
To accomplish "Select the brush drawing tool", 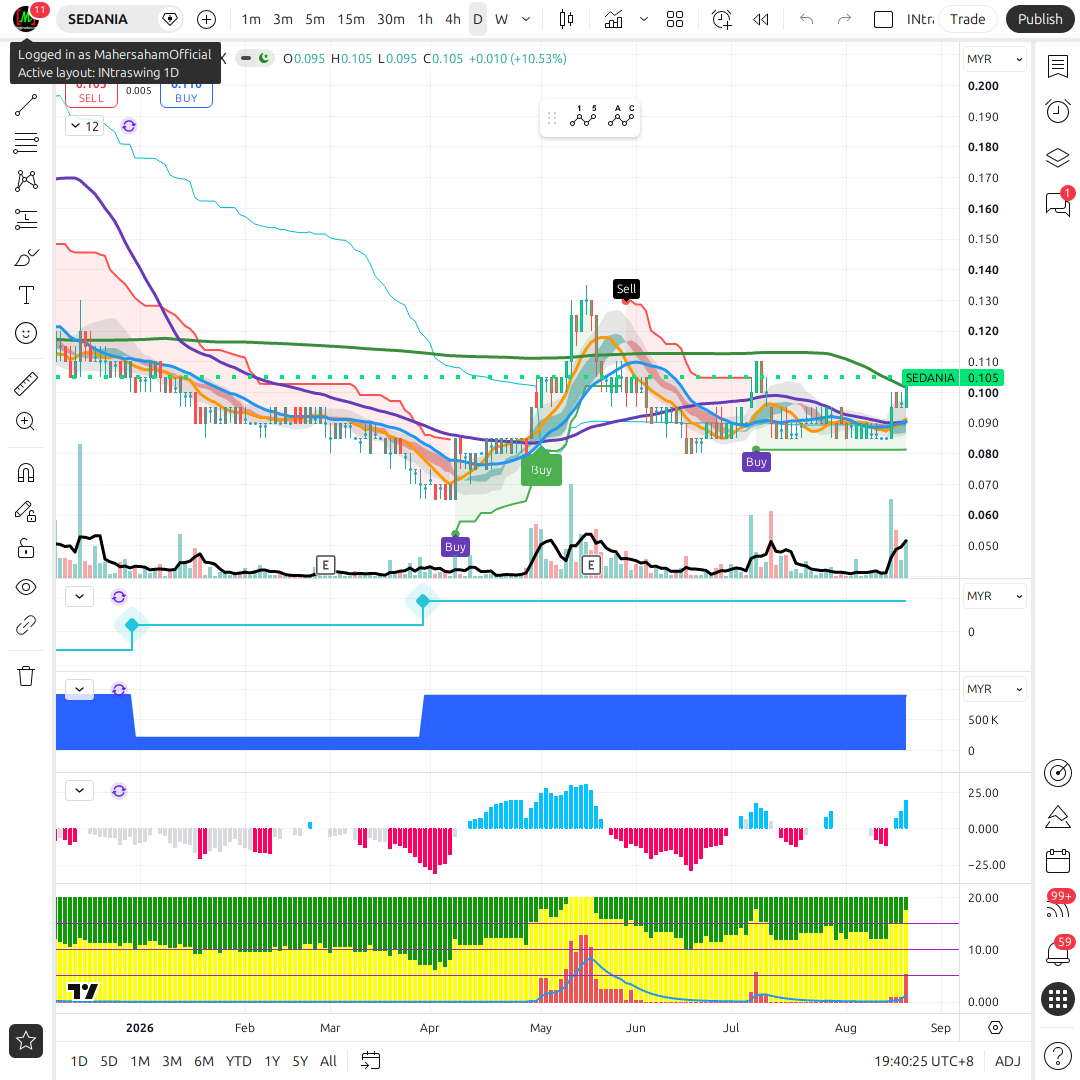I will click(25, 258).
